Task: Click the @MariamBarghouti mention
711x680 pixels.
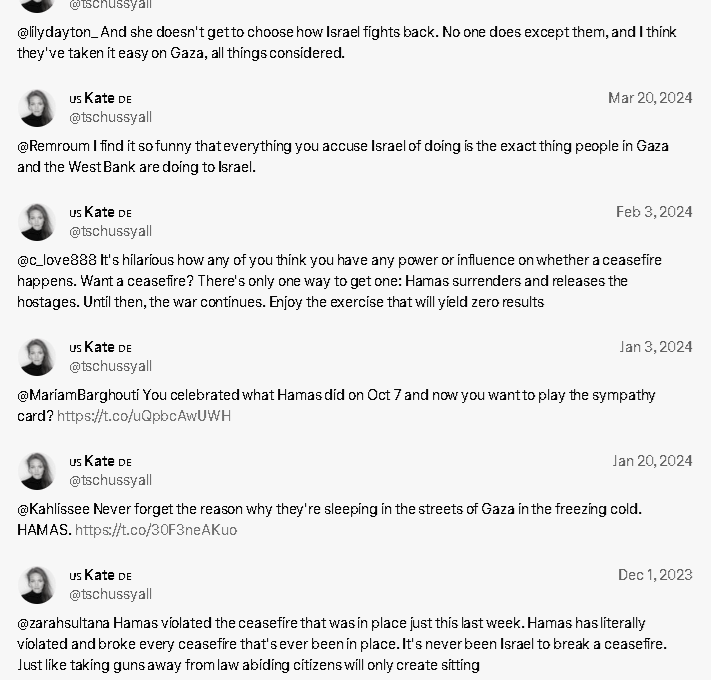Action: [78, 395]
